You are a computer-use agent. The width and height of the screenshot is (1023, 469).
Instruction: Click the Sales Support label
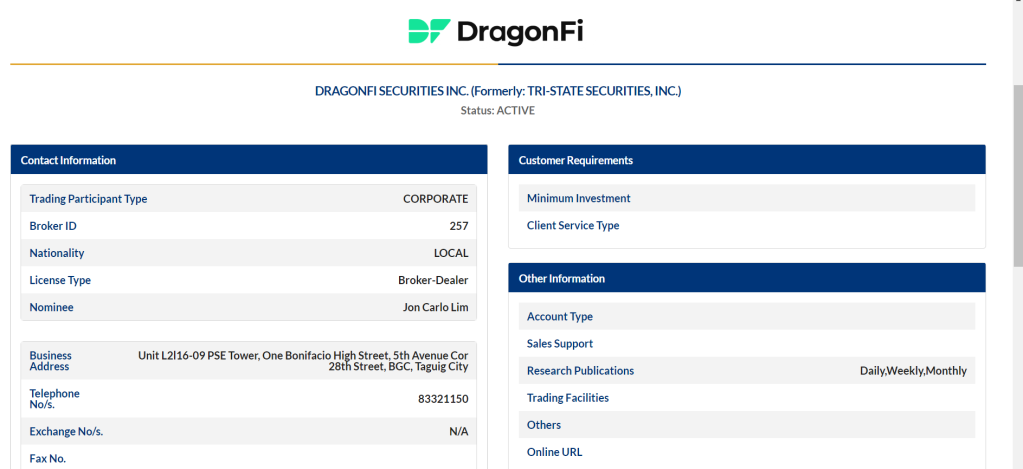pyautogui.click(x=560, y=344)
